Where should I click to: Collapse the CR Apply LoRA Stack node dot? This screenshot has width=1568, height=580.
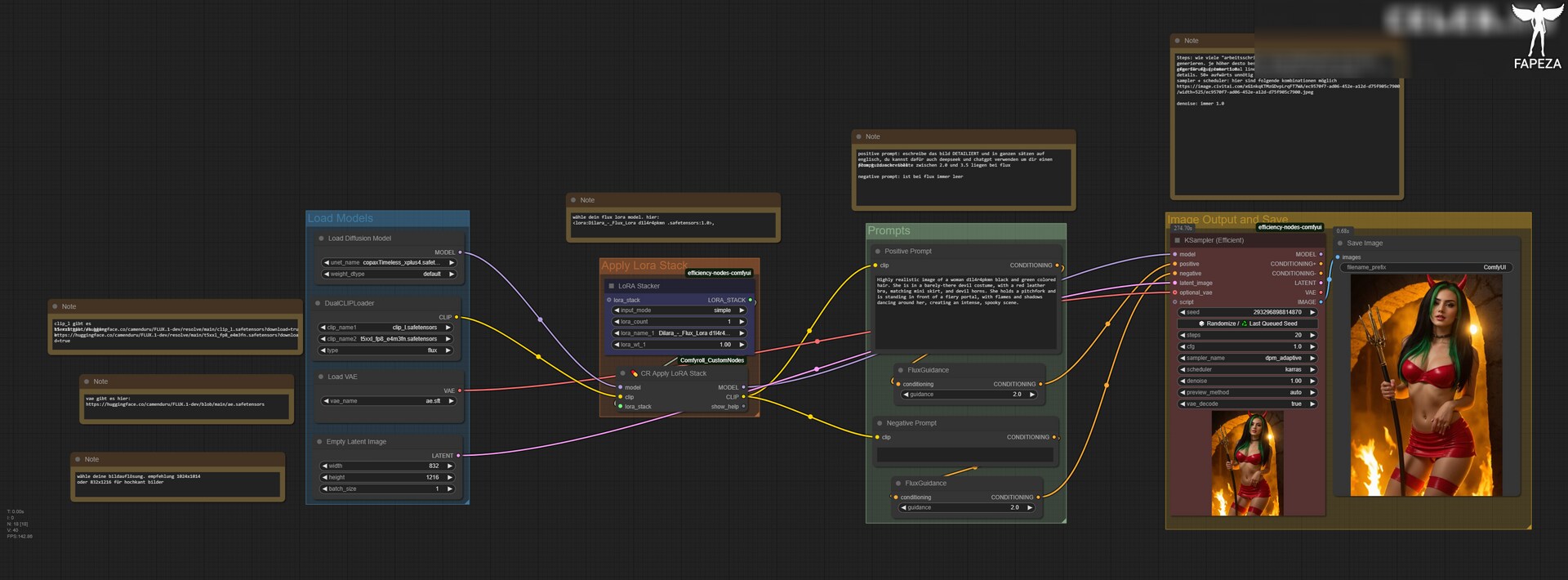622,373
